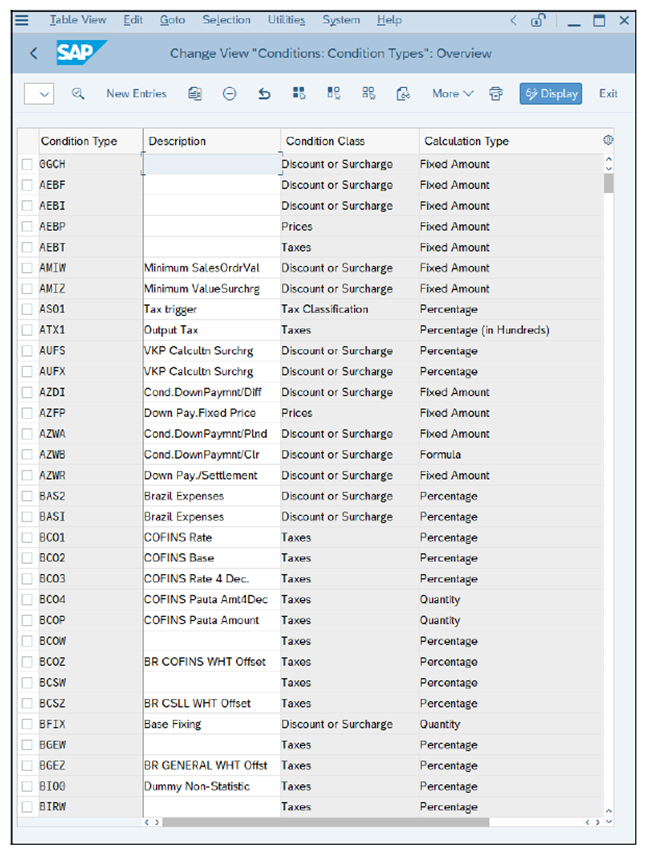Viewport: 646px width, 855px height.
Task: Tick the checkbox for row BIRW
Action: click(x=27, y=806)
